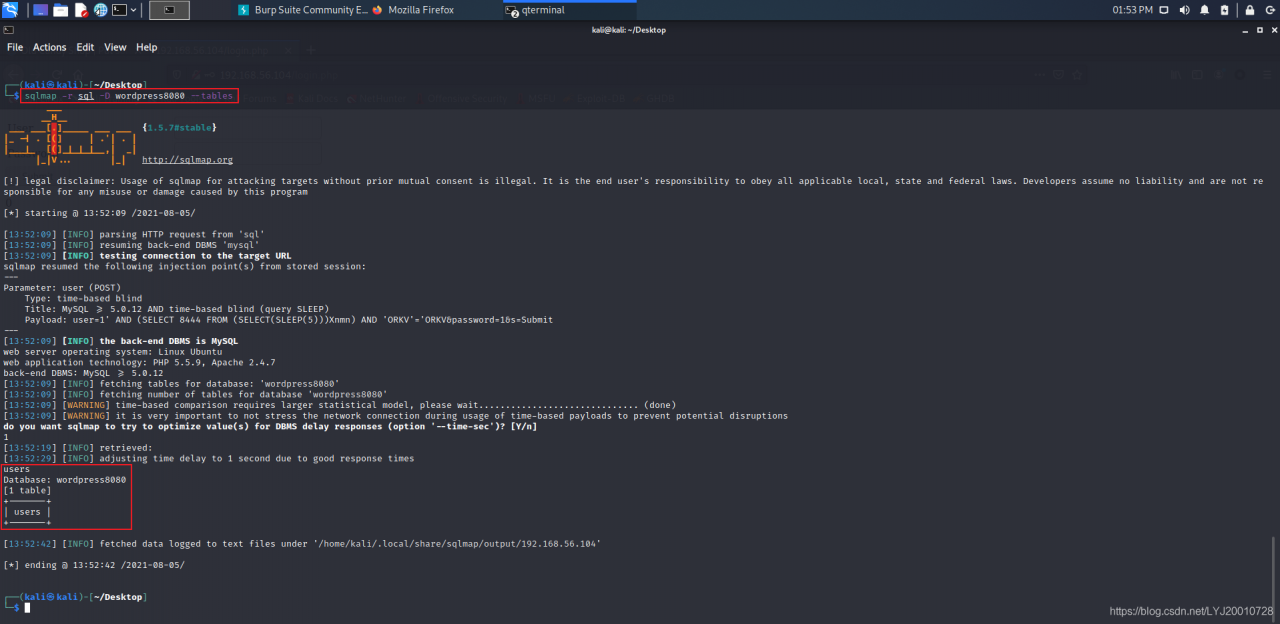Show notifications via bell icon
This screenshot has height=624, width=1280.
coord(1205,10)
